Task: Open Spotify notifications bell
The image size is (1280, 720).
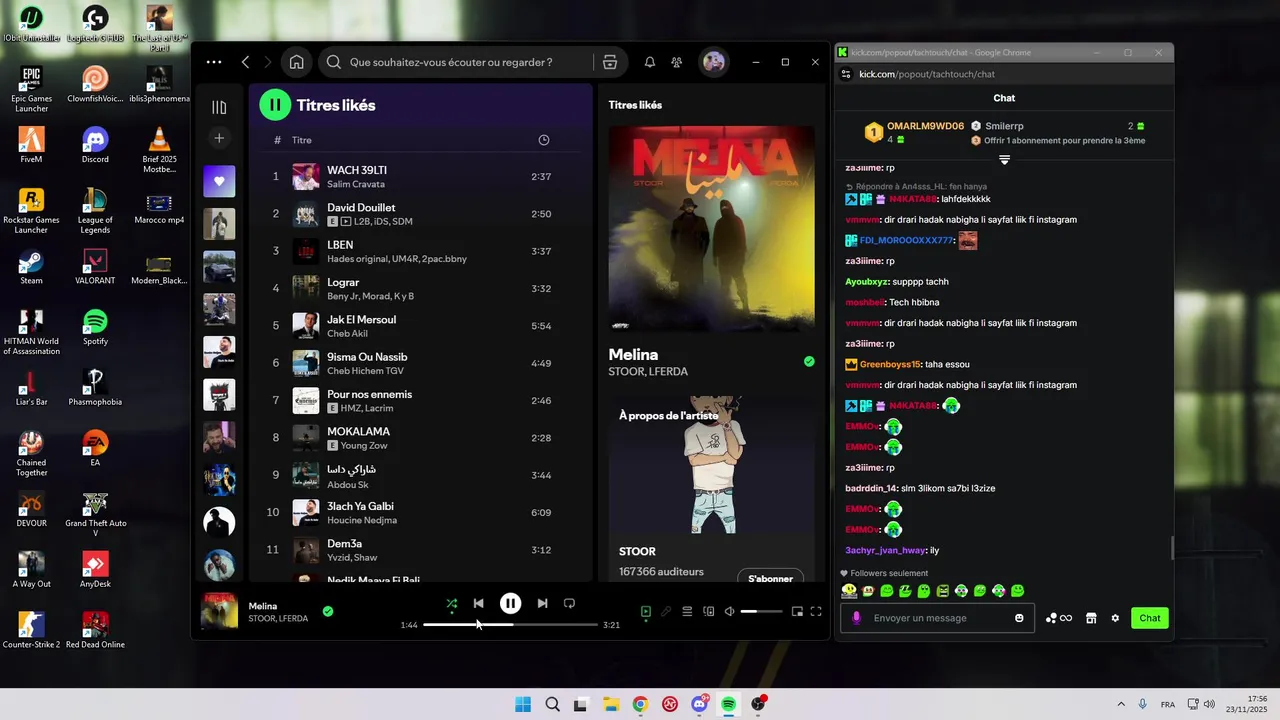Action: click(x=650, y=62)
